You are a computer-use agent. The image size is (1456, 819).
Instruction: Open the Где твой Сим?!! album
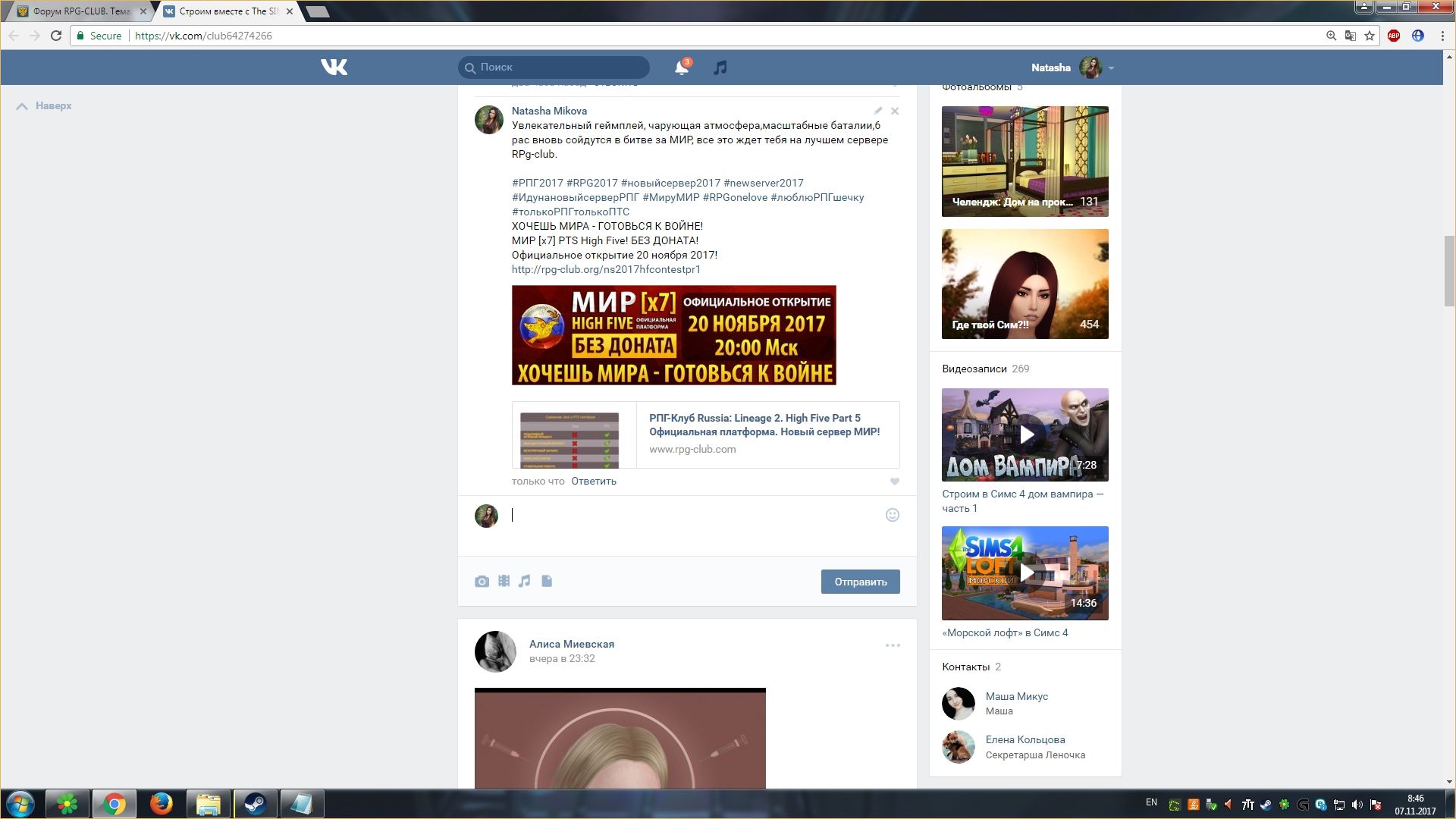pyautogui.click(x=1025, y=284)
